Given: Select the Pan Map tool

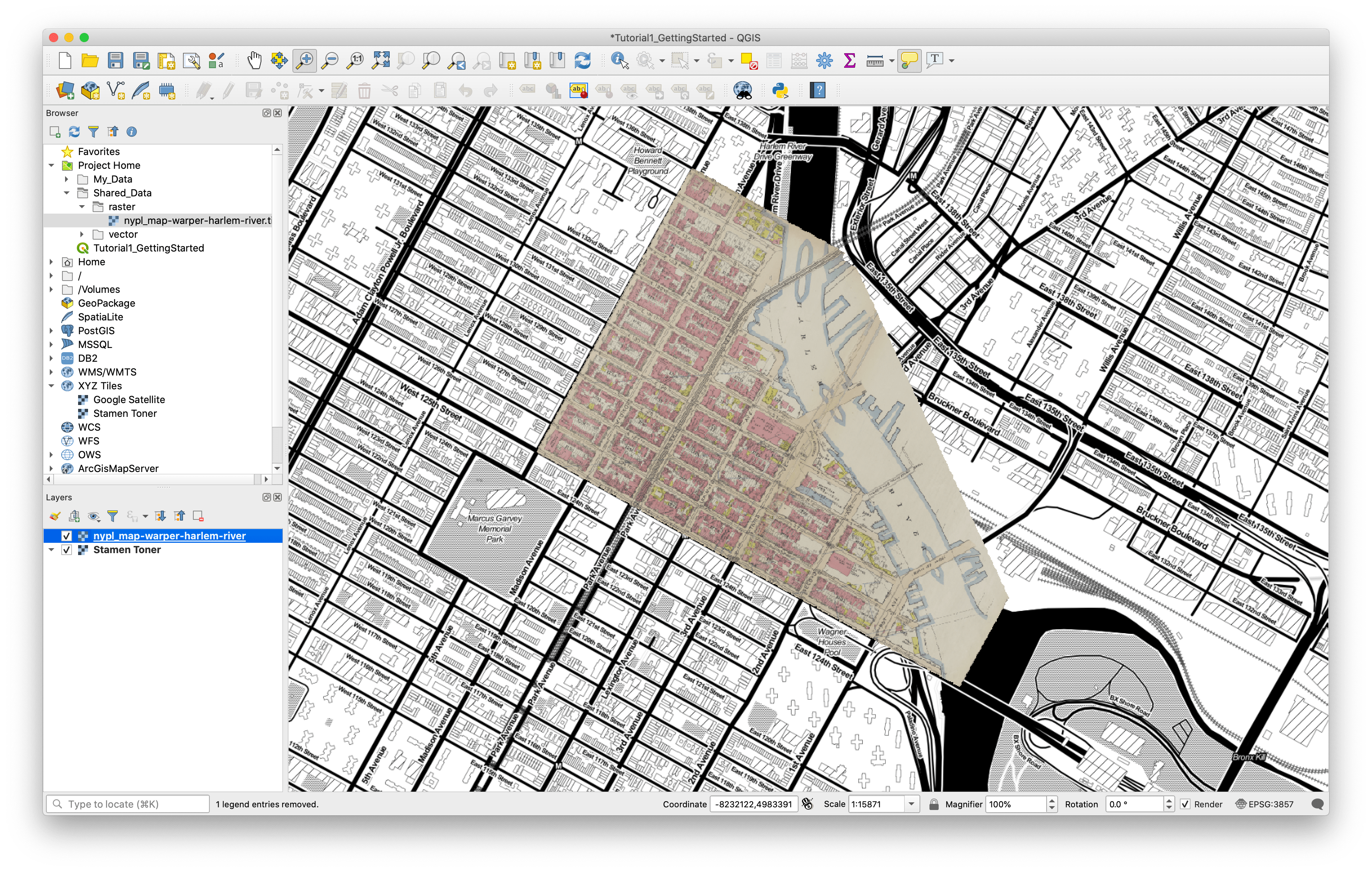Looking at the screenshot, I should pos(255,60).
